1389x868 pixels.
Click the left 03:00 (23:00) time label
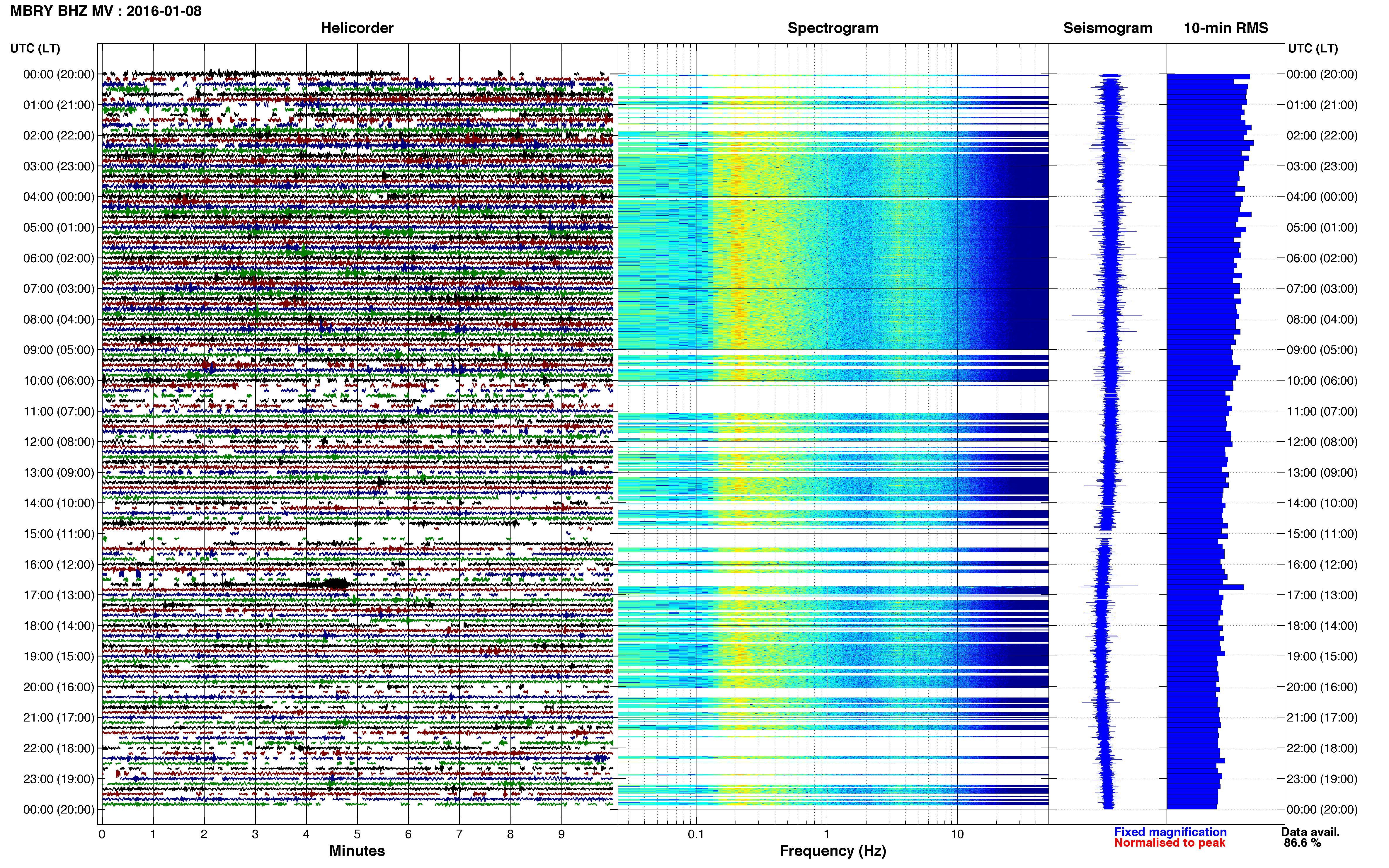59,166
